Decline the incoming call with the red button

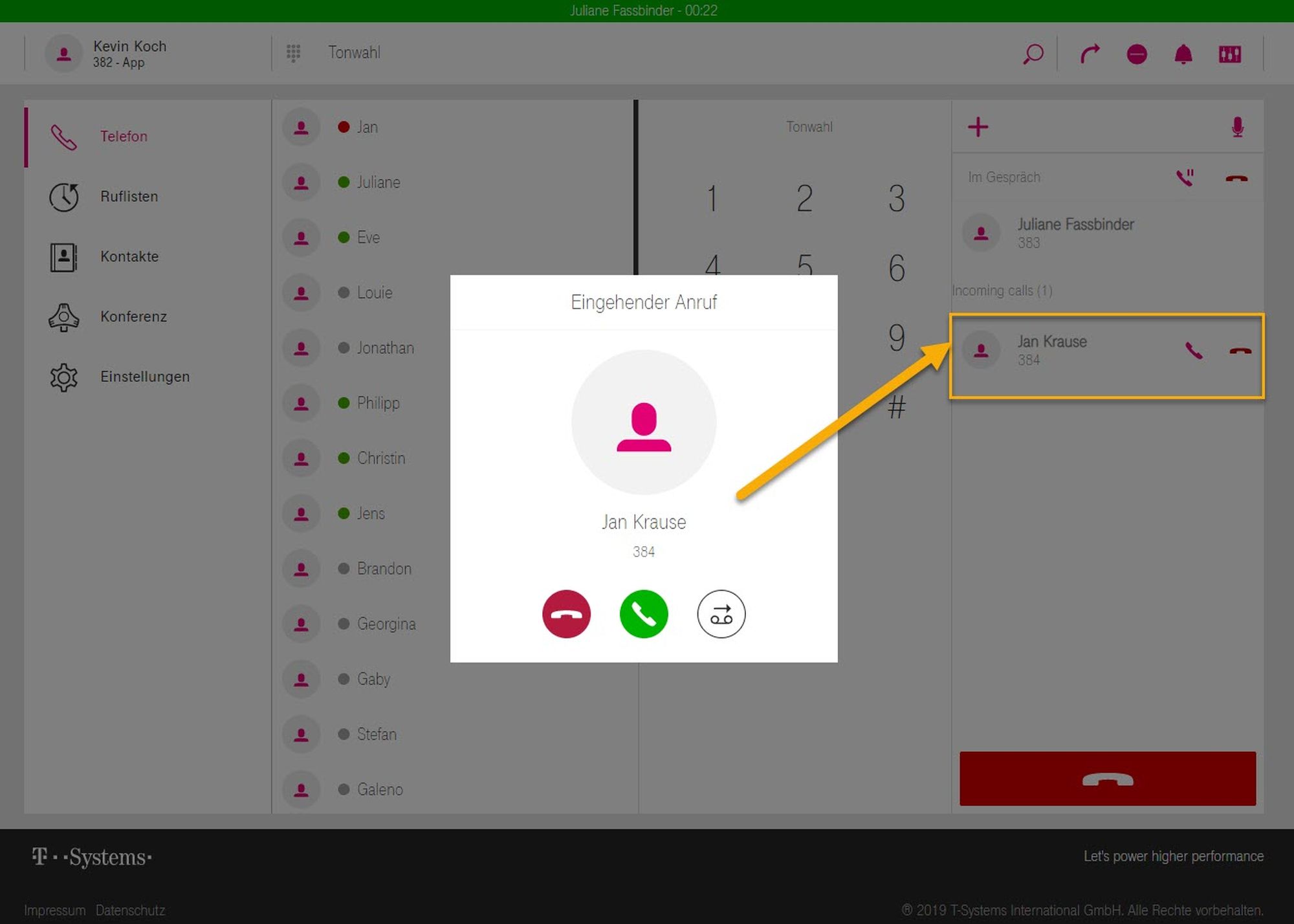pos(566,614)
